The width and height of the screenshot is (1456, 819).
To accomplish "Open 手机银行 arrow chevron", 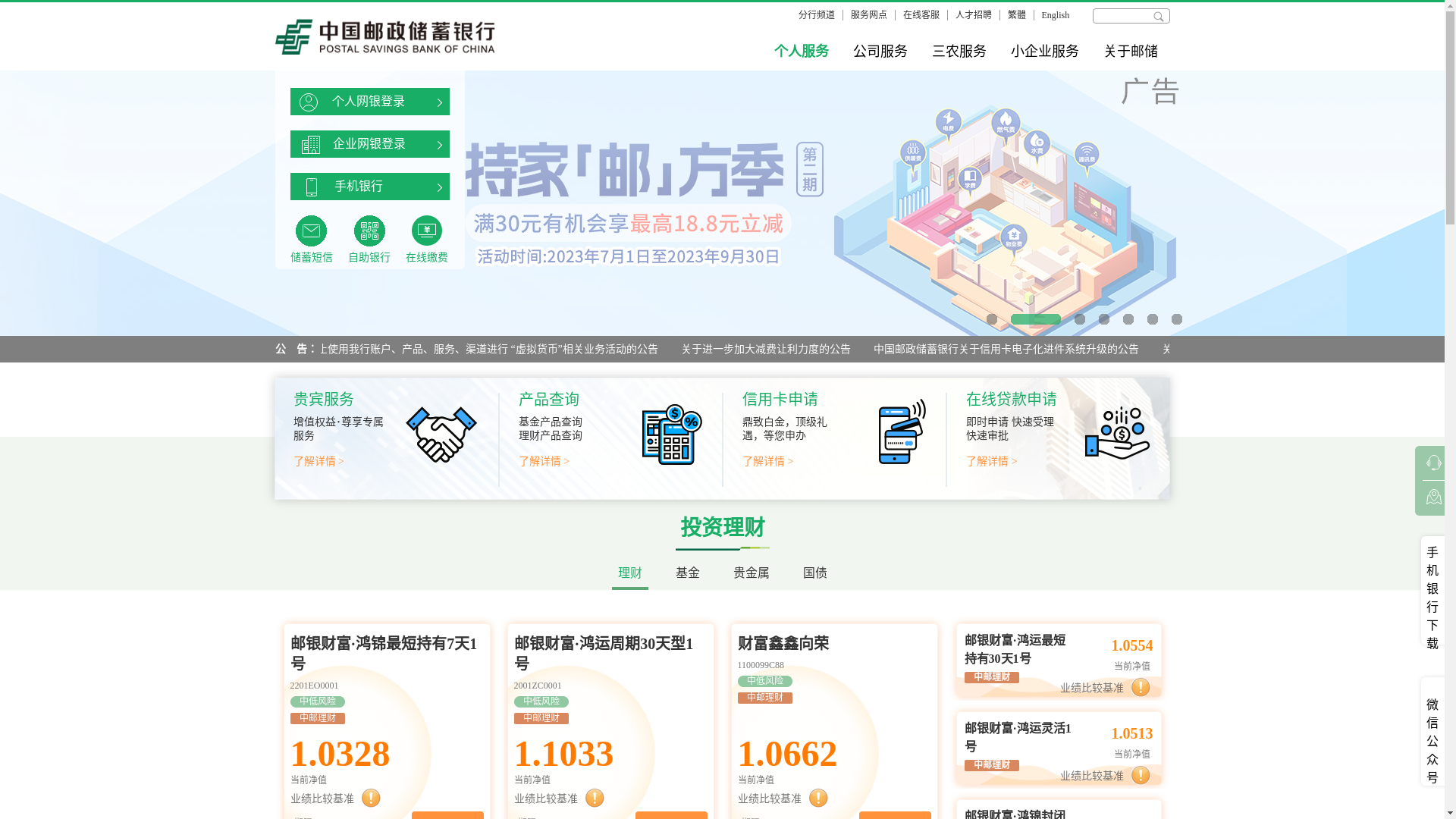I will click(440, 187).
